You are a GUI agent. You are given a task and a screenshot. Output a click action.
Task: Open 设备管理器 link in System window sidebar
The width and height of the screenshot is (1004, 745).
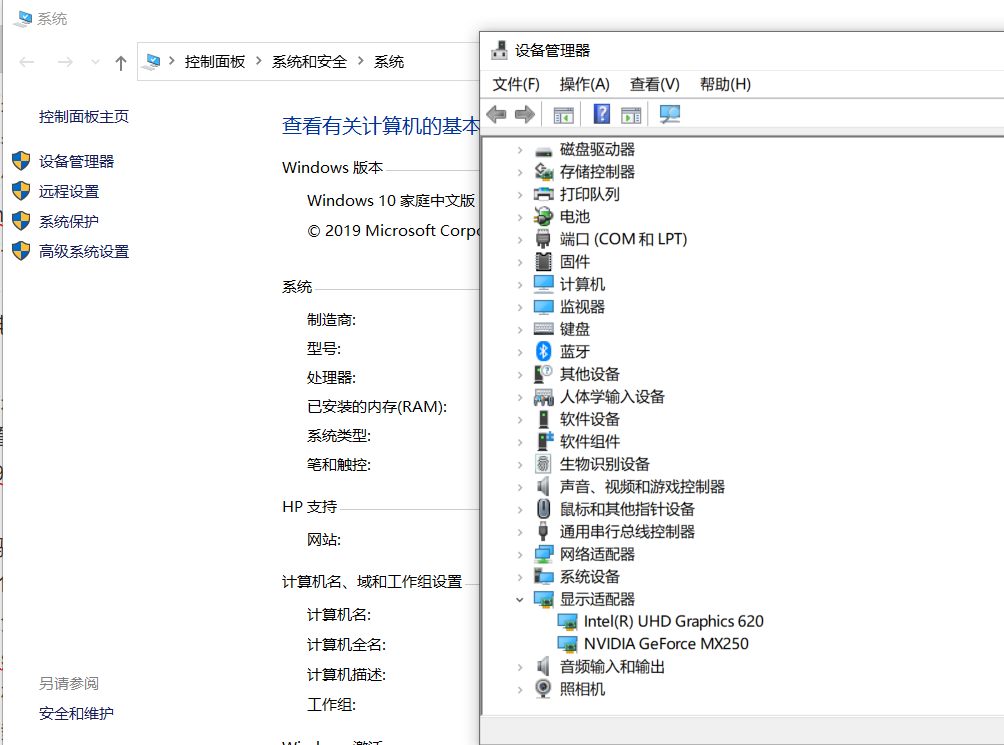click(76, 161)
